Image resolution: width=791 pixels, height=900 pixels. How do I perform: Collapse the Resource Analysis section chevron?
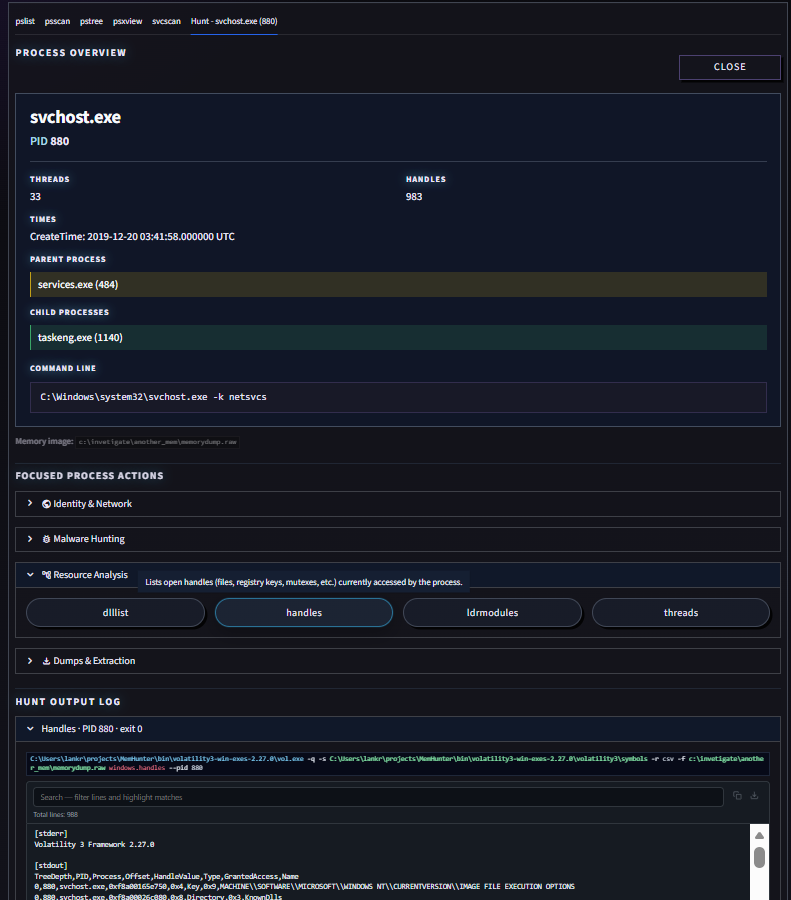[x=30, y=575]
